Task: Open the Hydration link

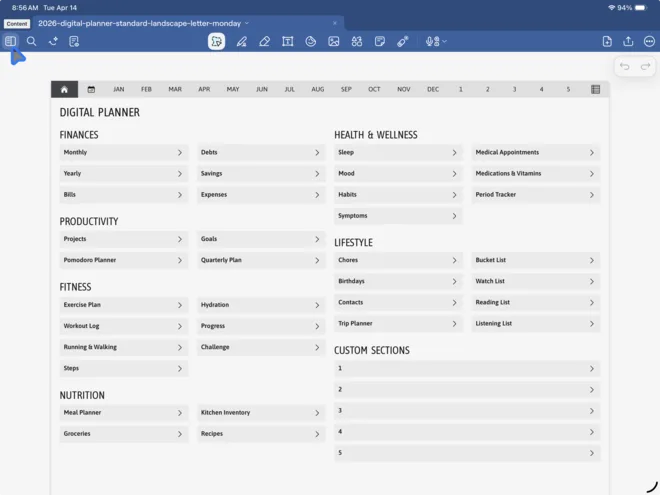Action: (x=261, y=305)
